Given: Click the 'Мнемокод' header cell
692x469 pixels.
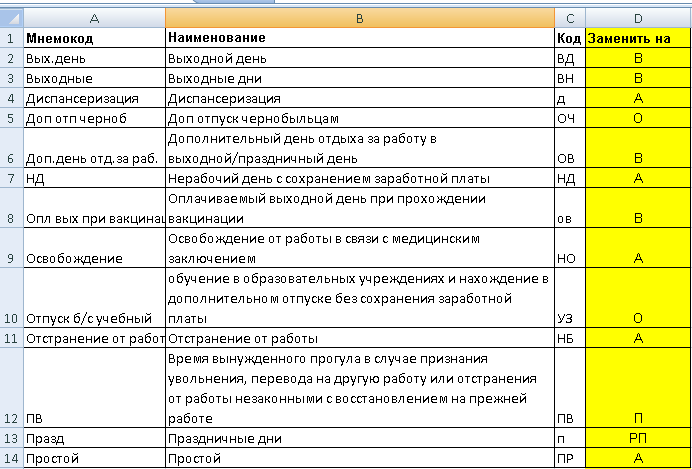Looking at the screenshot, I should click(94, 38).
